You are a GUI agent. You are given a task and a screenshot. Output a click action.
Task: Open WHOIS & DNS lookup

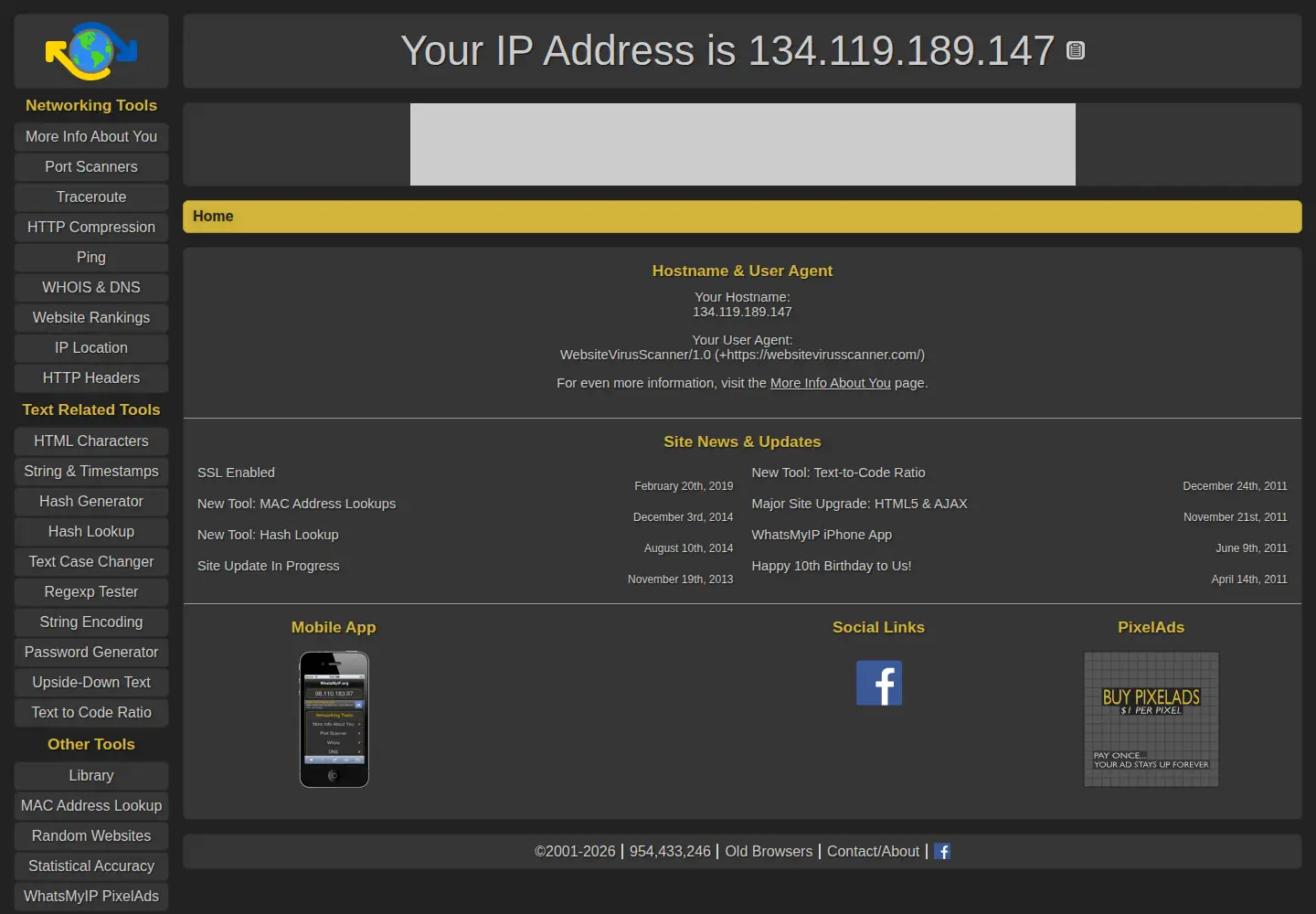(91, 287)
